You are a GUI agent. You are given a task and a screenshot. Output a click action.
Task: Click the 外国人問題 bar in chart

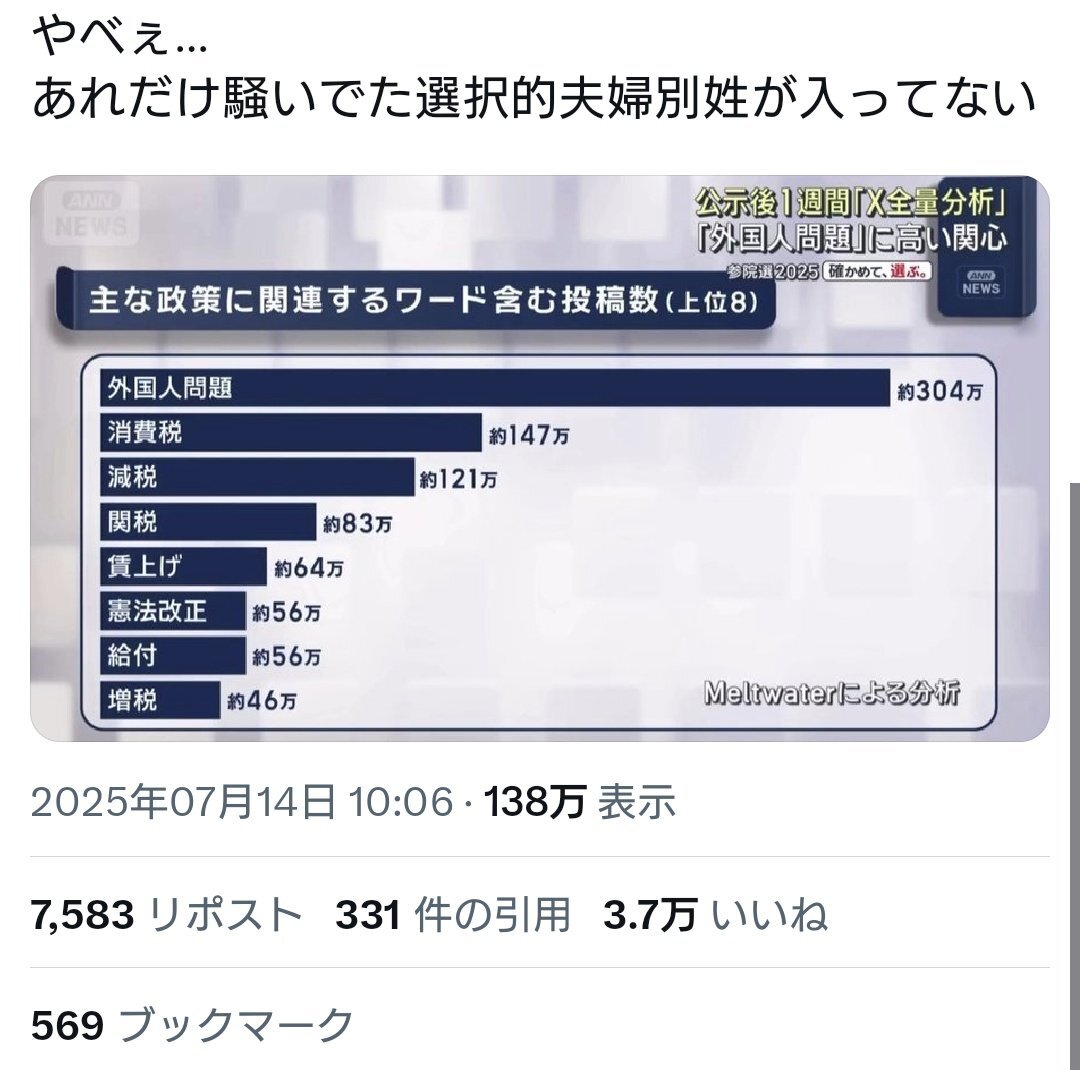[495, 389]
